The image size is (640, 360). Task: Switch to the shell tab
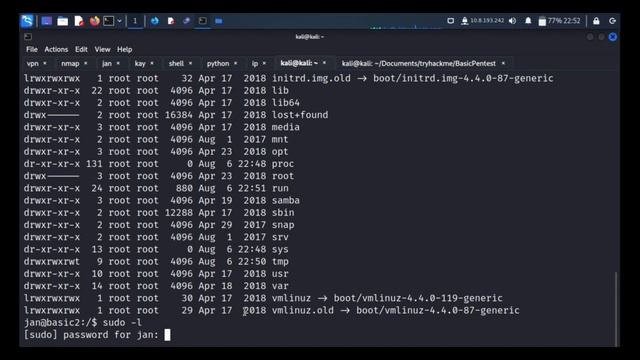pyautogui.click(x=176, y=64)
